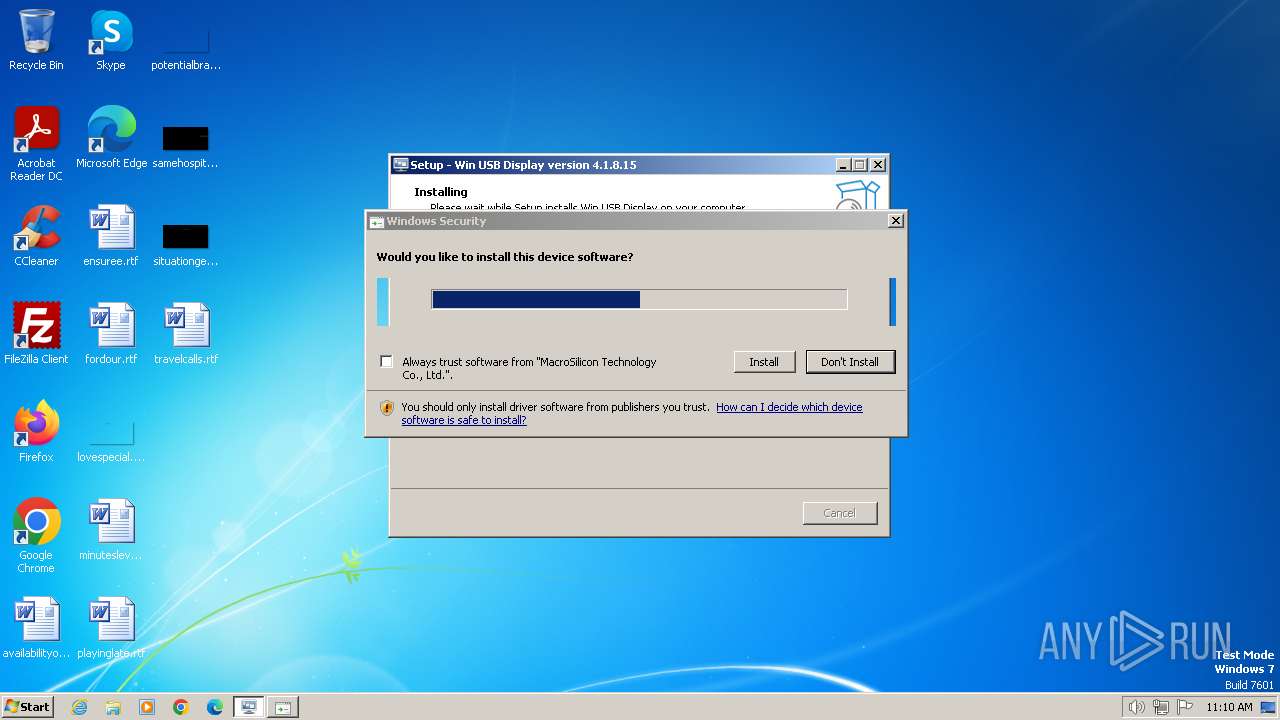Open the fordour.rtf file

click(110, 334)
